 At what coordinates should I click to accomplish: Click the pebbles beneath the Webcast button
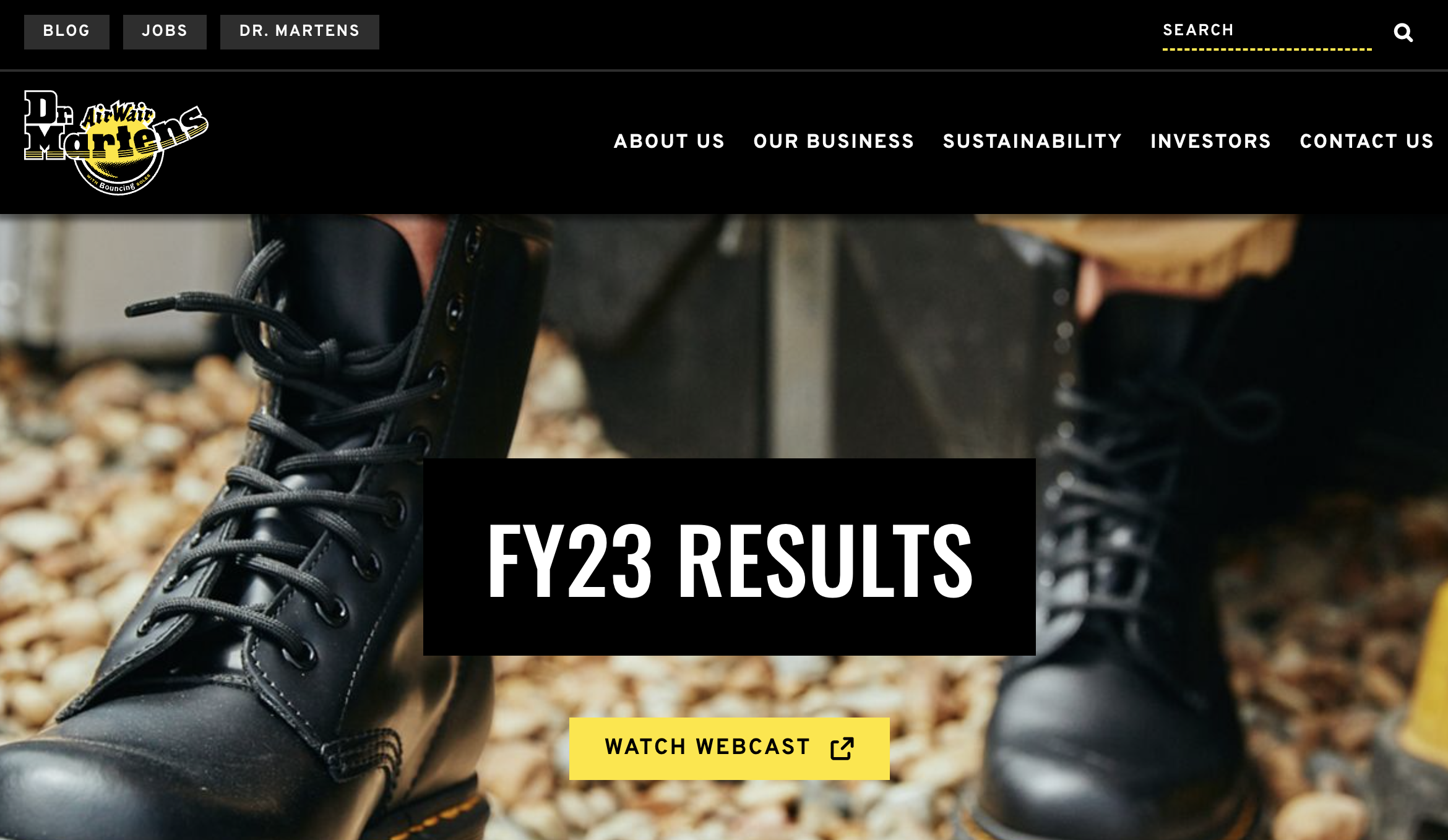coord(730,810)
